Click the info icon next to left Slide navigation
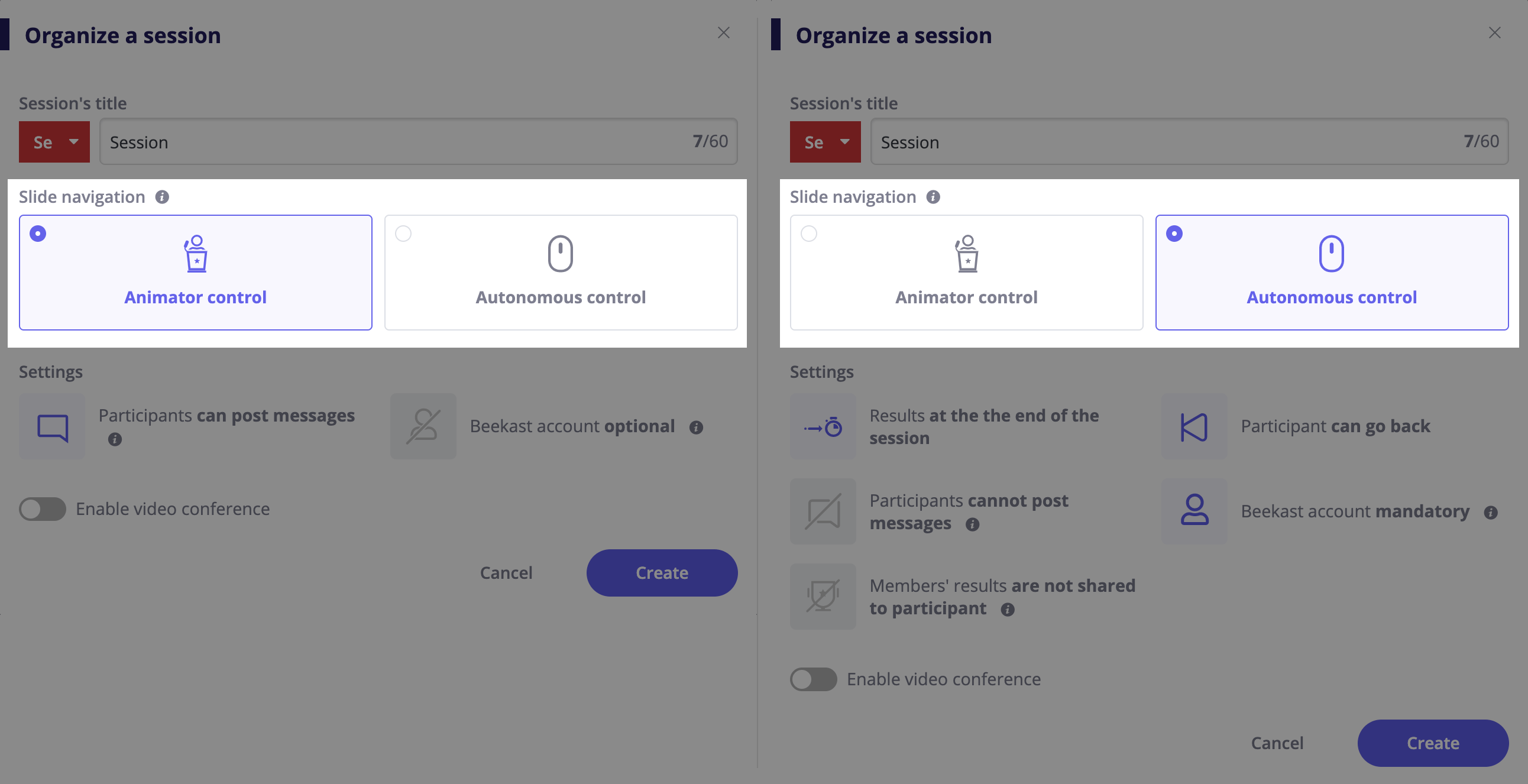This screenshot has height=784, width=1528. point(162,197)
